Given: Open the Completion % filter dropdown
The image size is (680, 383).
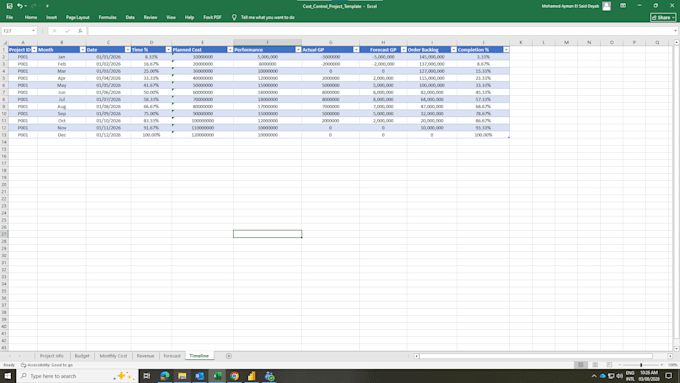Looking at the screenshot, I should click(506, 50).
